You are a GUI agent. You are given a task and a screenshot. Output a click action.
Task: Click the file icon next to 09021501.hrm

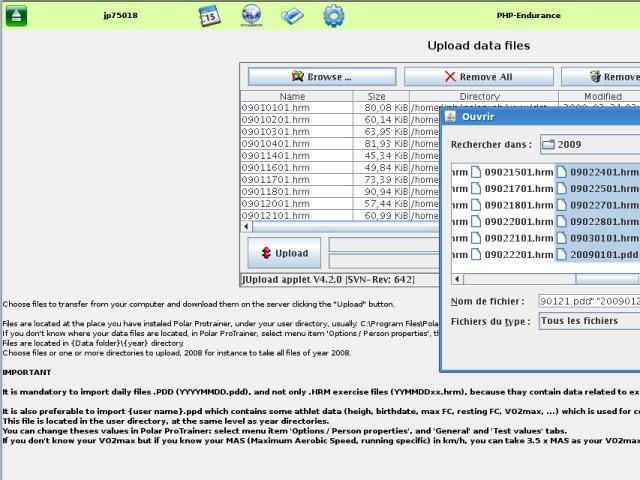pyautogui.click(x=476, y=171)
